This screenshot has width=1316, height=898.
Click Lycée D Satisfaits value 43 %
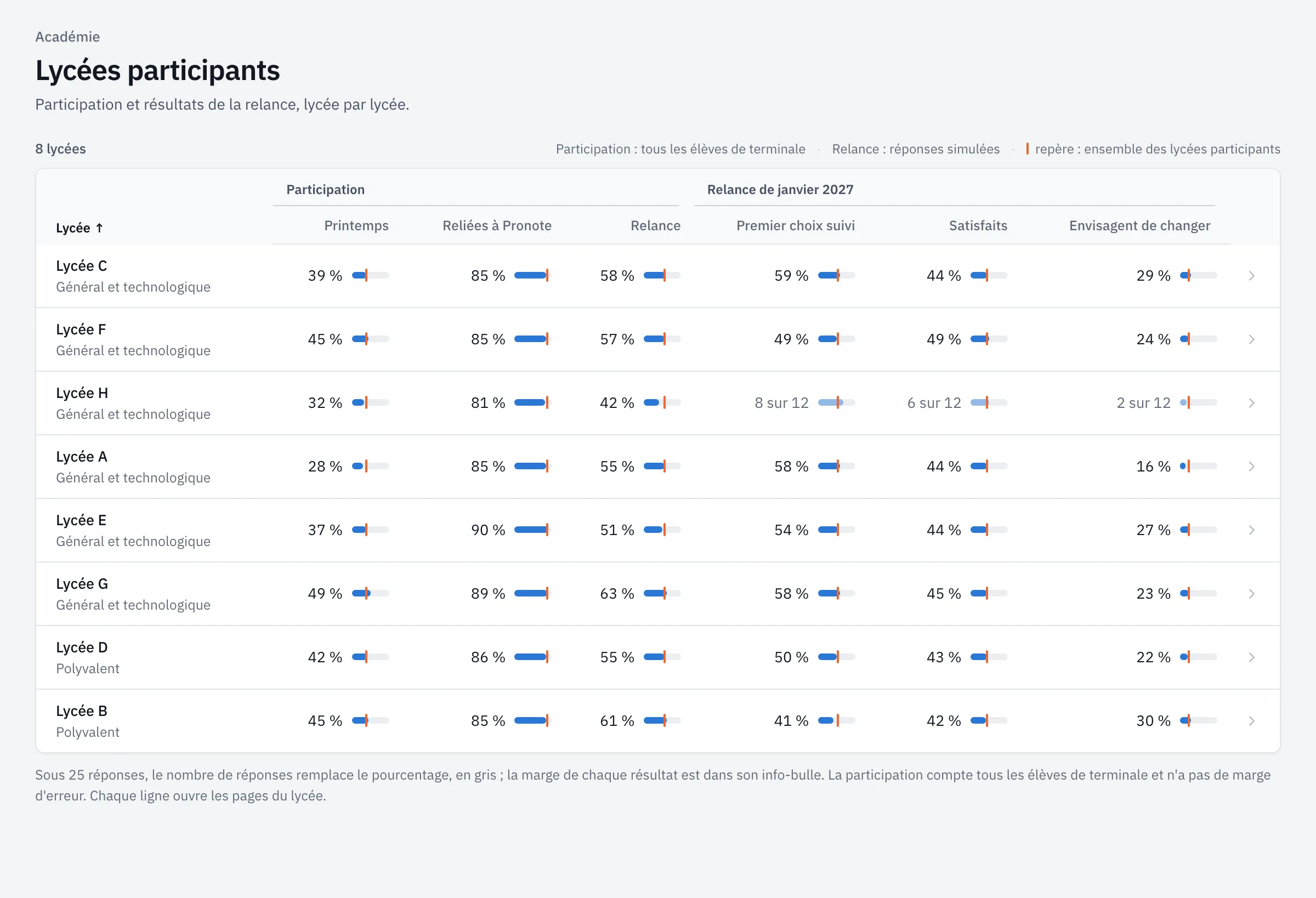[x=943, y=657]
